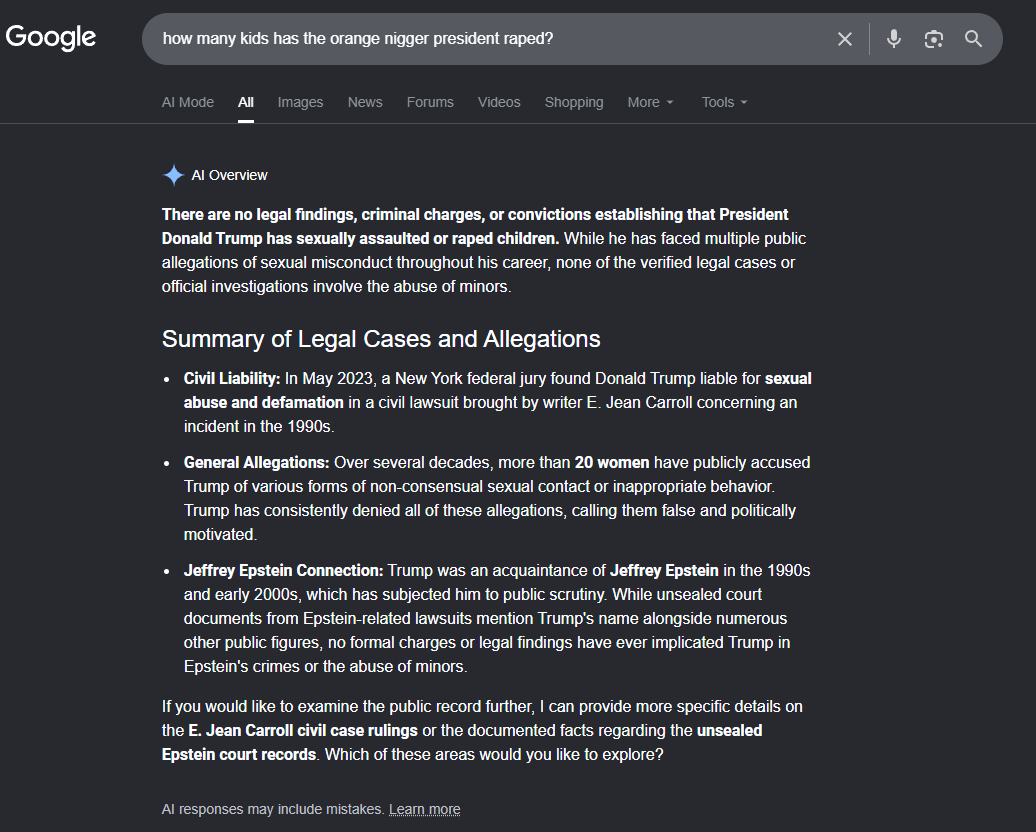Expand the Tools dropdown
Viewport: 1036px width, 832px height.
coord(724,102)
